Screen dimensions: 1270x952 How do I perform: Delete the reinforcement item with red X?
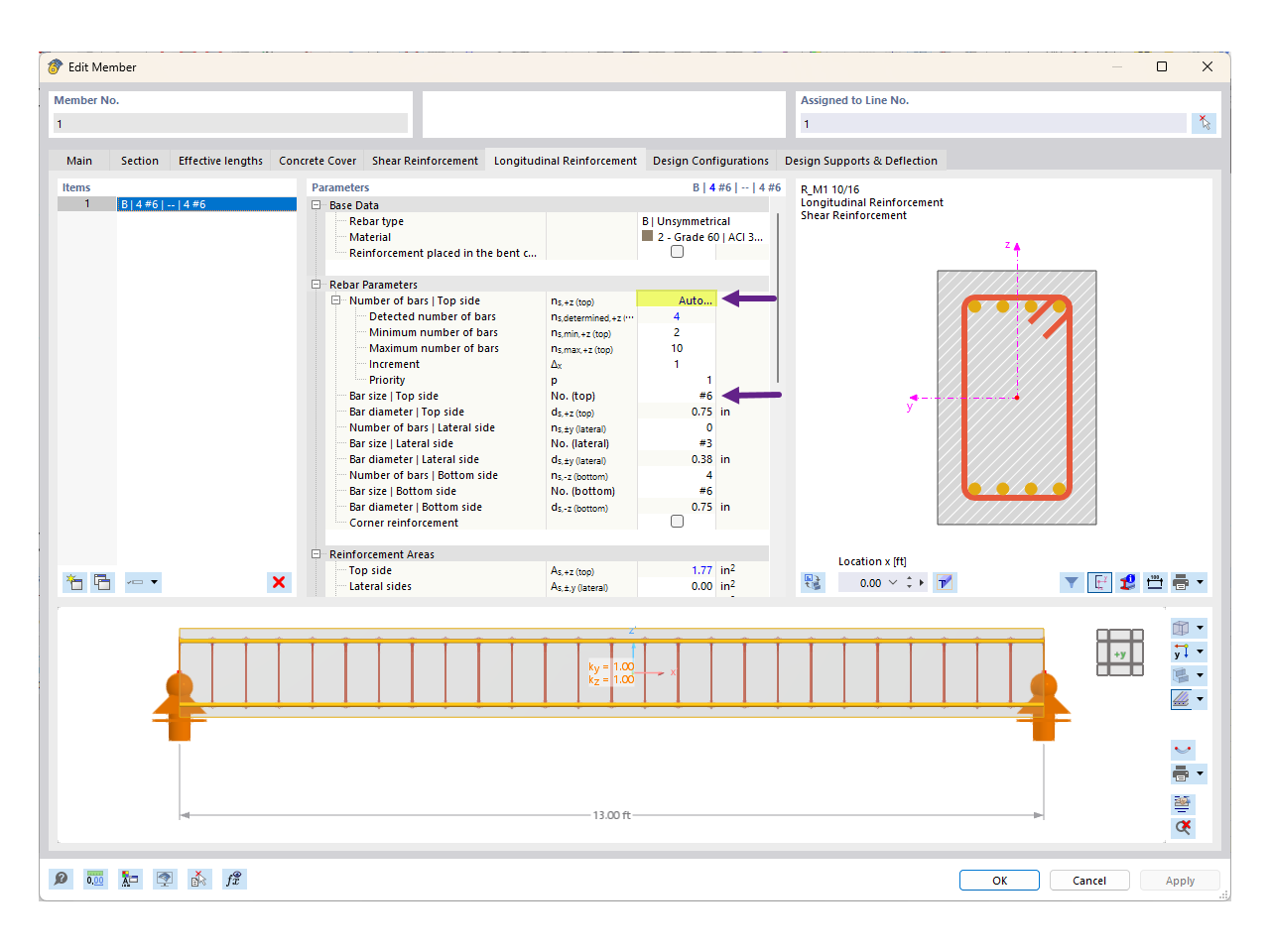[x=279, y=582]
